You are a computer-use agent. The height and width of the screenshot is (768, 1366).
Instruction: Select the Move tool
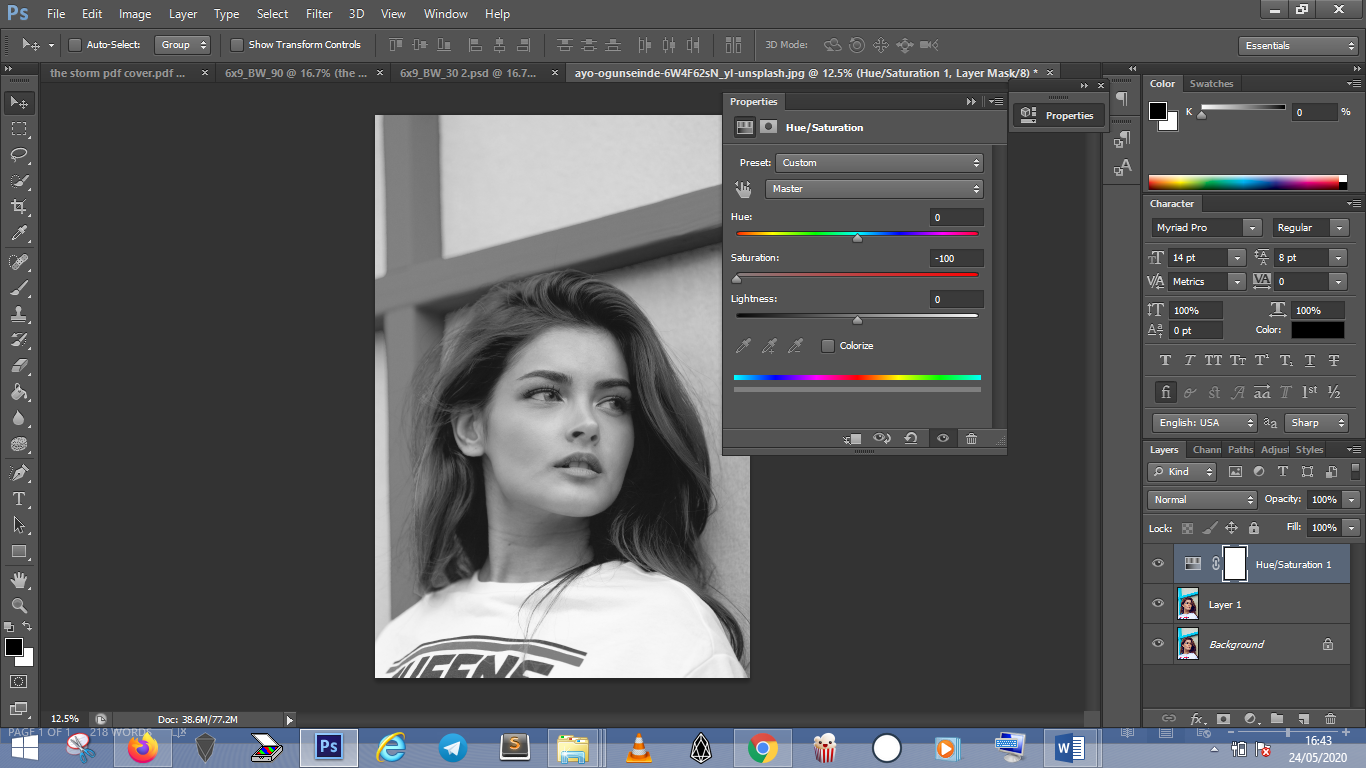click(x=19, y=102)
